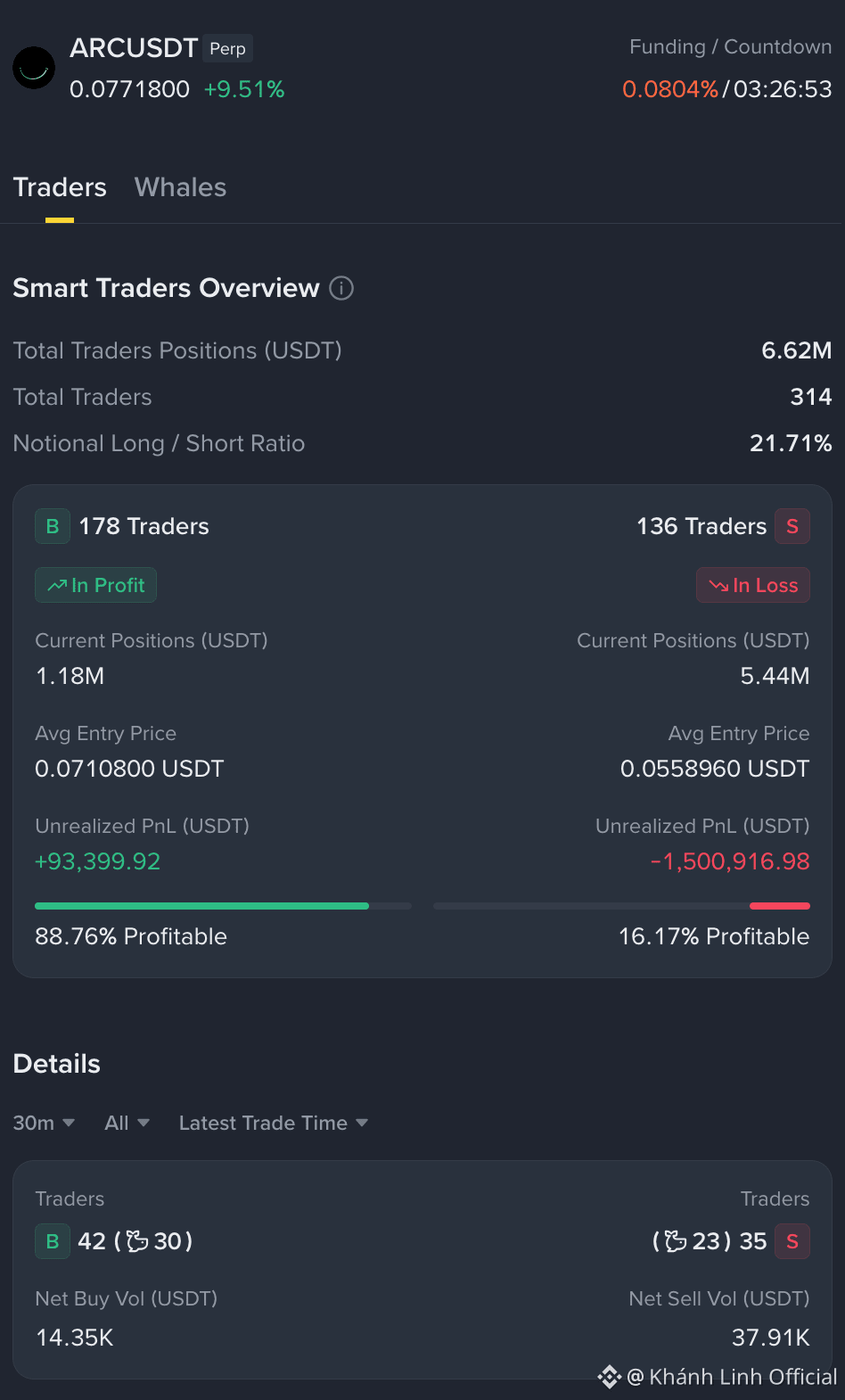Click the red 16.17% profitable progress bar
The image size is (845, 1400).
pyautogui.click(x=780, y=906)
